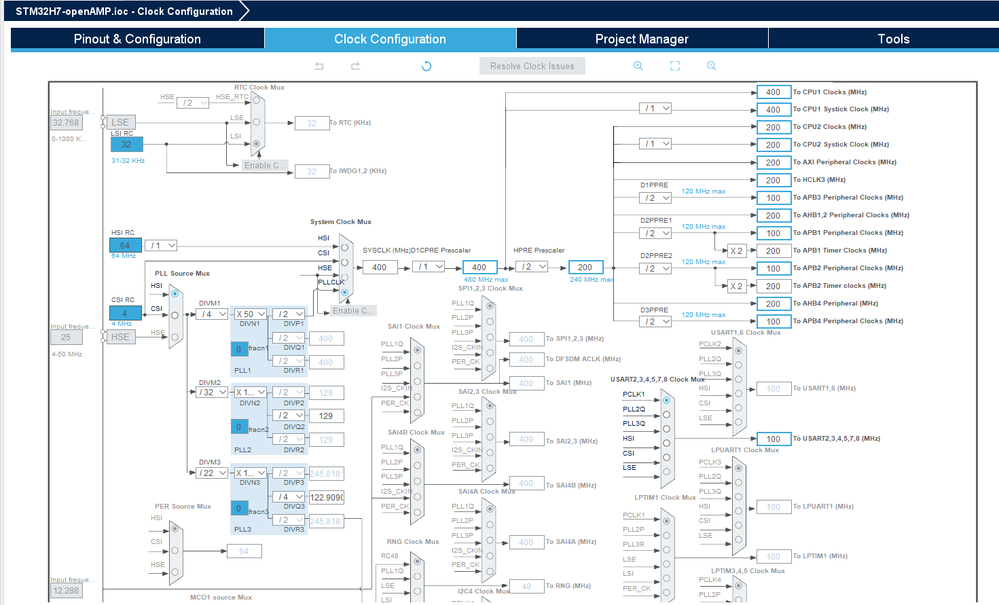Open the HSI RC /1 divider dropdown
The height and width of the screenshot is (605, 999).
pyautogui.click(x=161, y=245)
